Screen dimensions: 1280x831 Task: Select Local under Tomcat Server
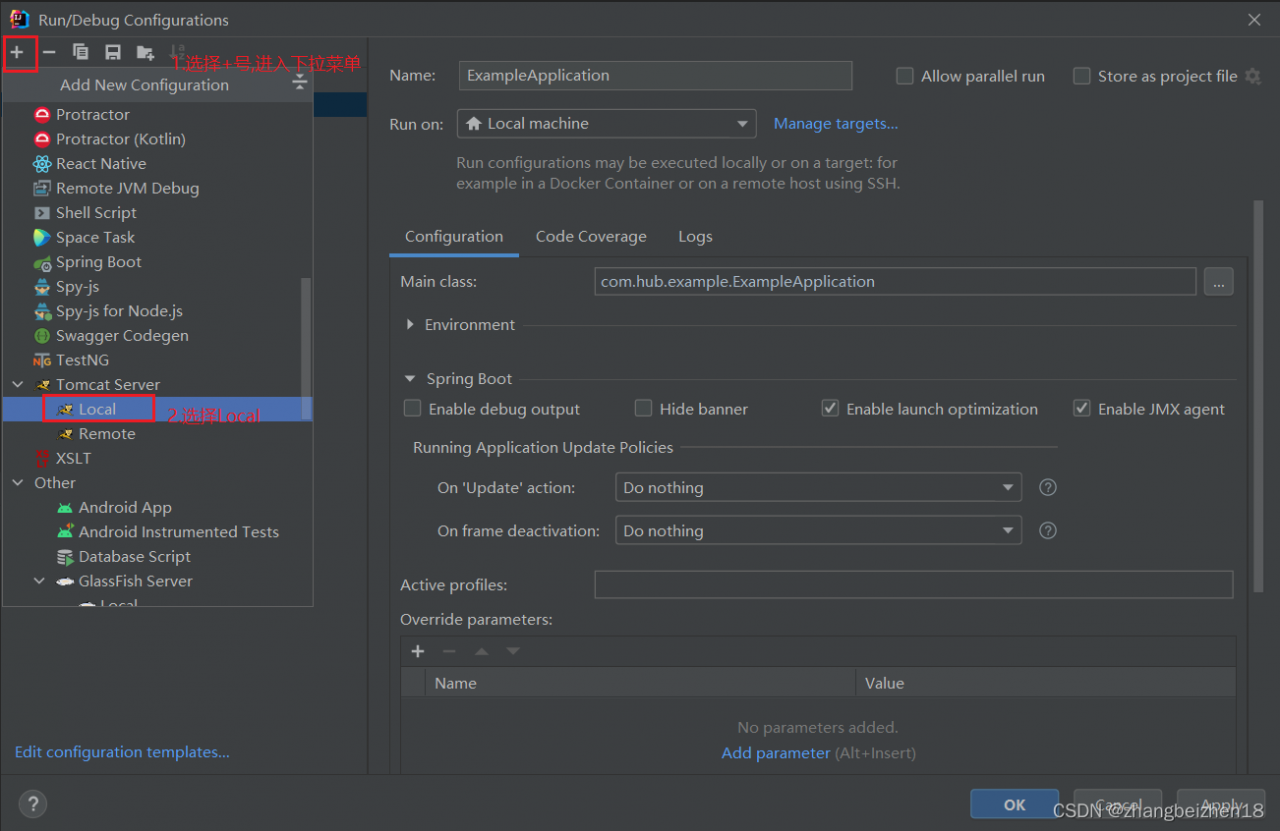tap(157, 409)
